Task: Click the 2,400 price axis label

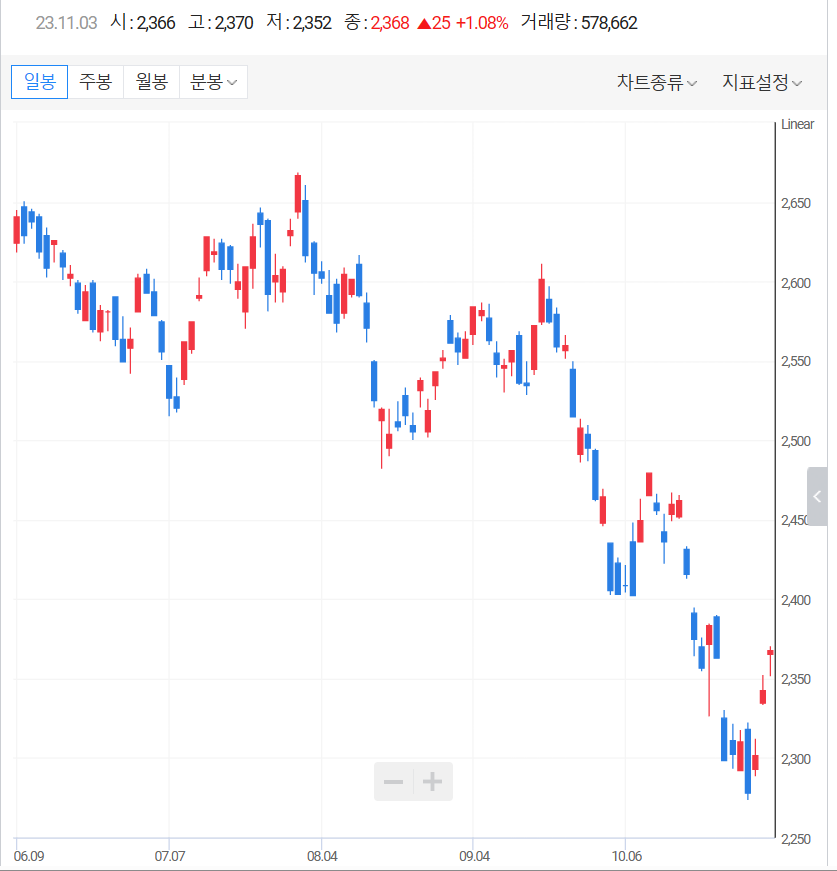Action: 795,600
